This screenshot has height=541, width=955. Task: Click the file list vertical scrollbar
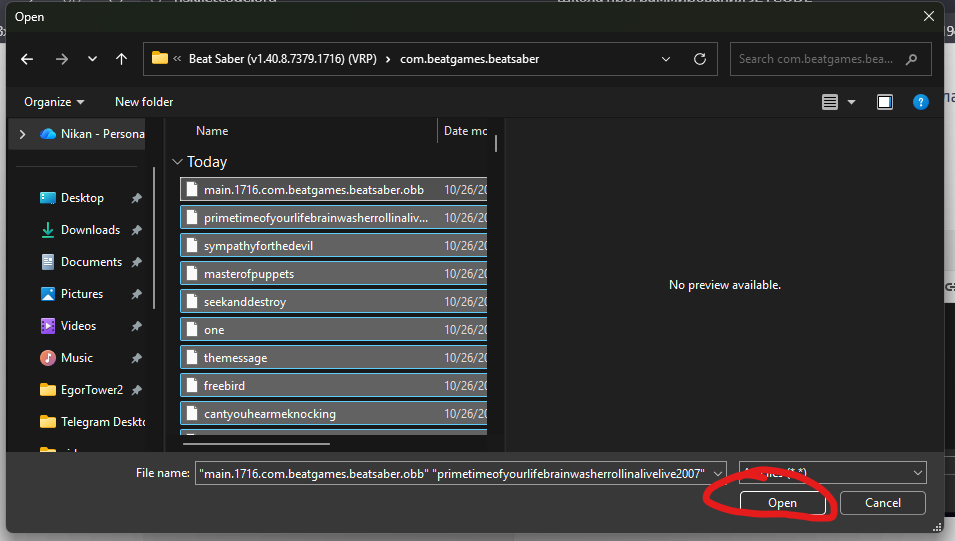point(496,143)
